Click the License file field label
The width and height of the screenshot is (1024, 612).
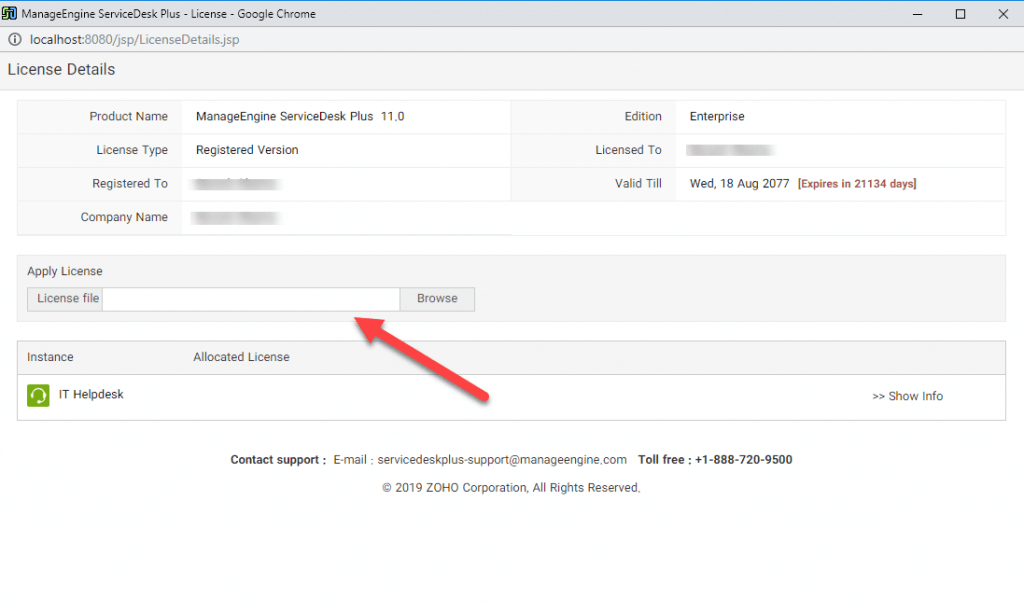pyautogui.click(x=68, y=298)
